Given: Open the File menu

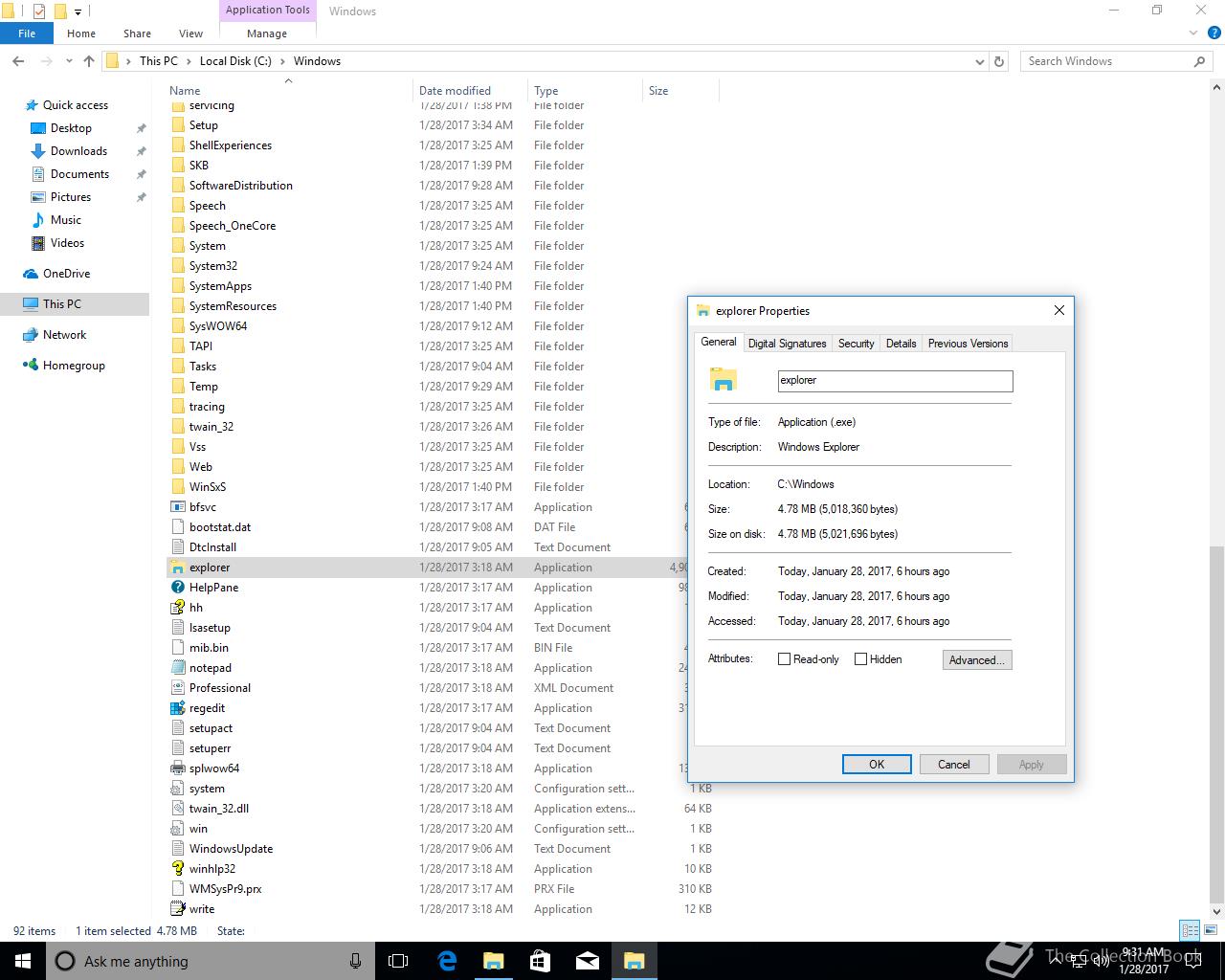Looking at the screenshot, I should [x=27, y=33].
